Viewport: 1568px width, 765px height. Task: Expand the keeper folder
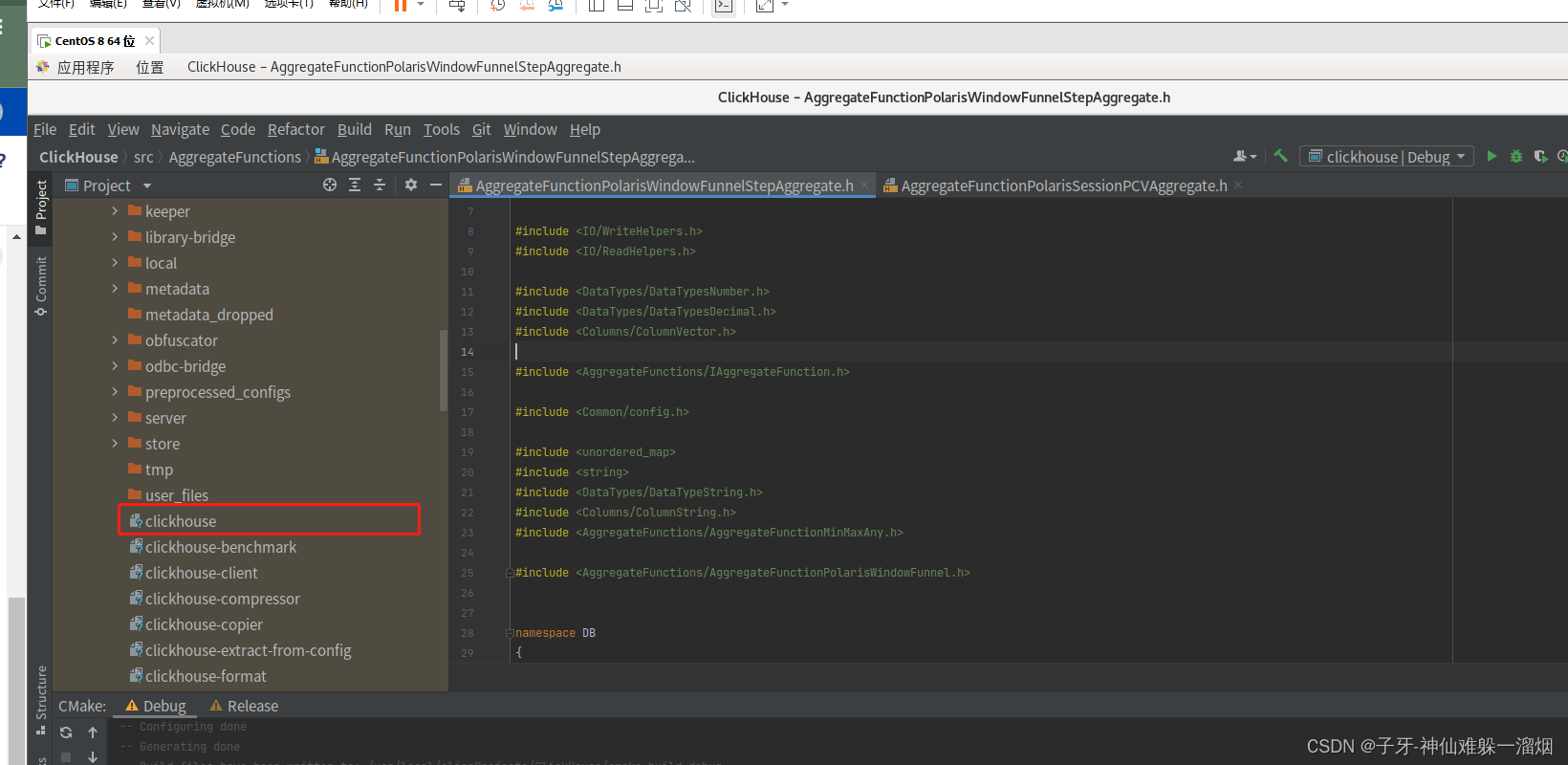point(115,210)
